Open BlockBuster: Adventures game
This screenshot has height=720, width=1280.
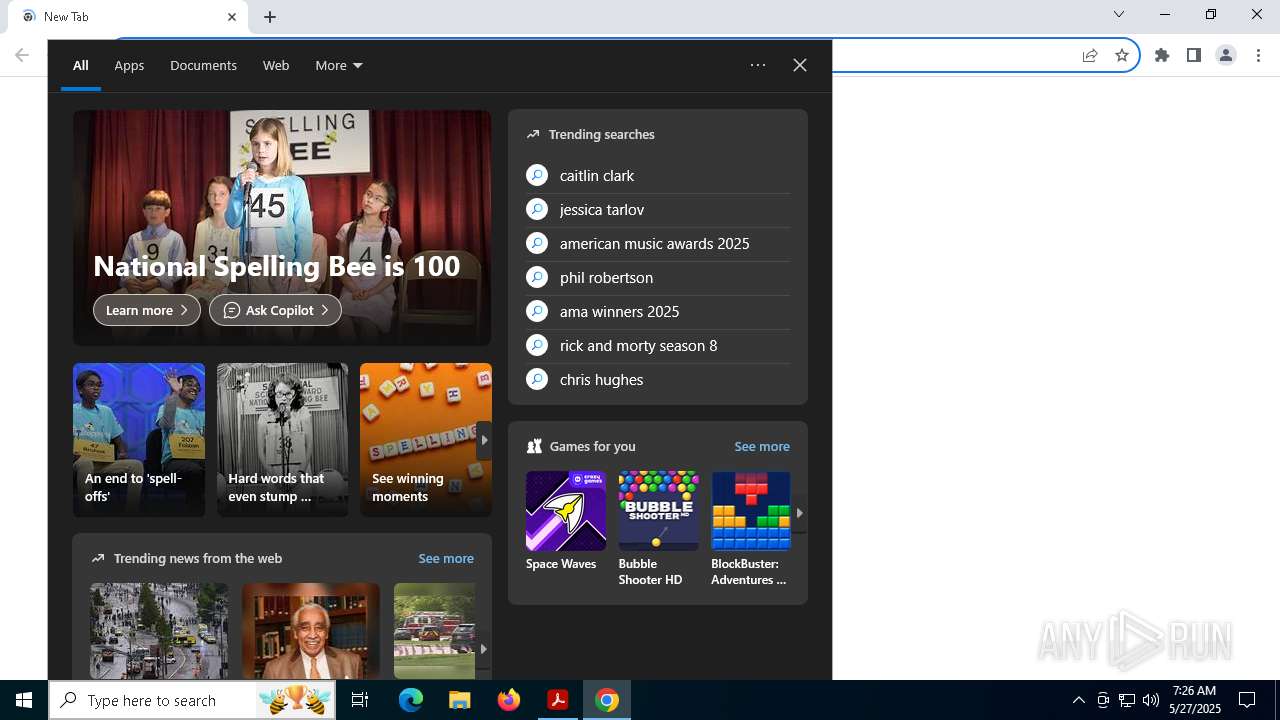point(751,530)
